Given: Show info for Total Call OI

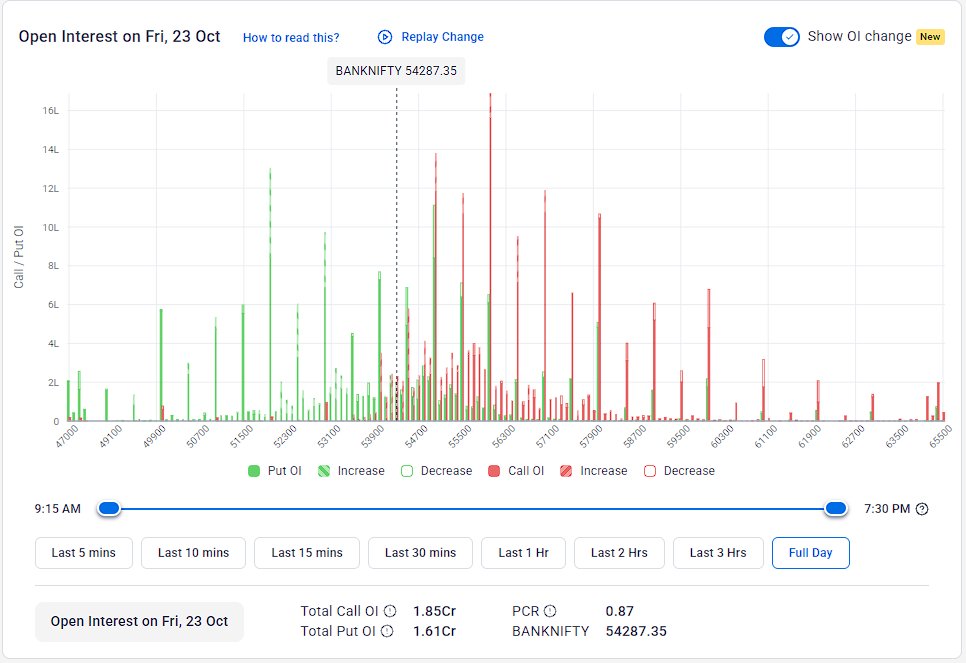Looking at the screenshot, I should point(390,611).
